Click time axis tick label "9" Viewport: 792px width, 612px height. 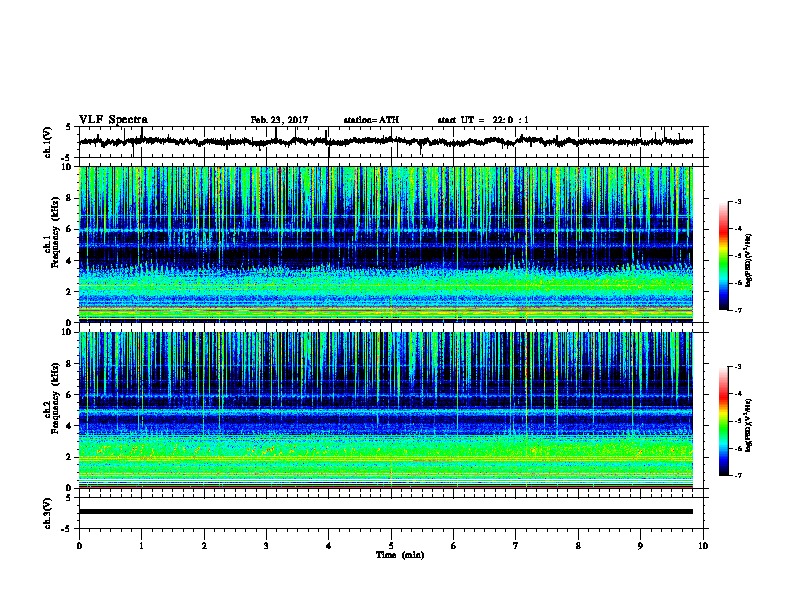pyautogui.click(x=640, y=546)
